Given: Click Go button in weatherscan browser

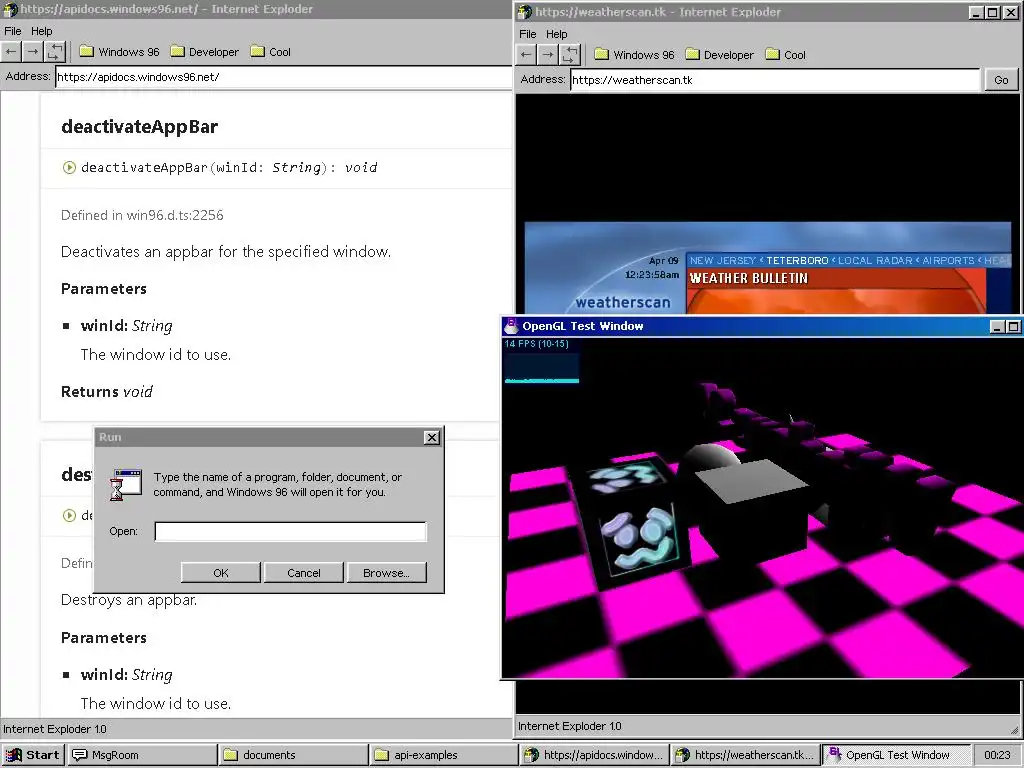Looking at the screenshot, I should pyautogui.click(x=1001, y=80).
